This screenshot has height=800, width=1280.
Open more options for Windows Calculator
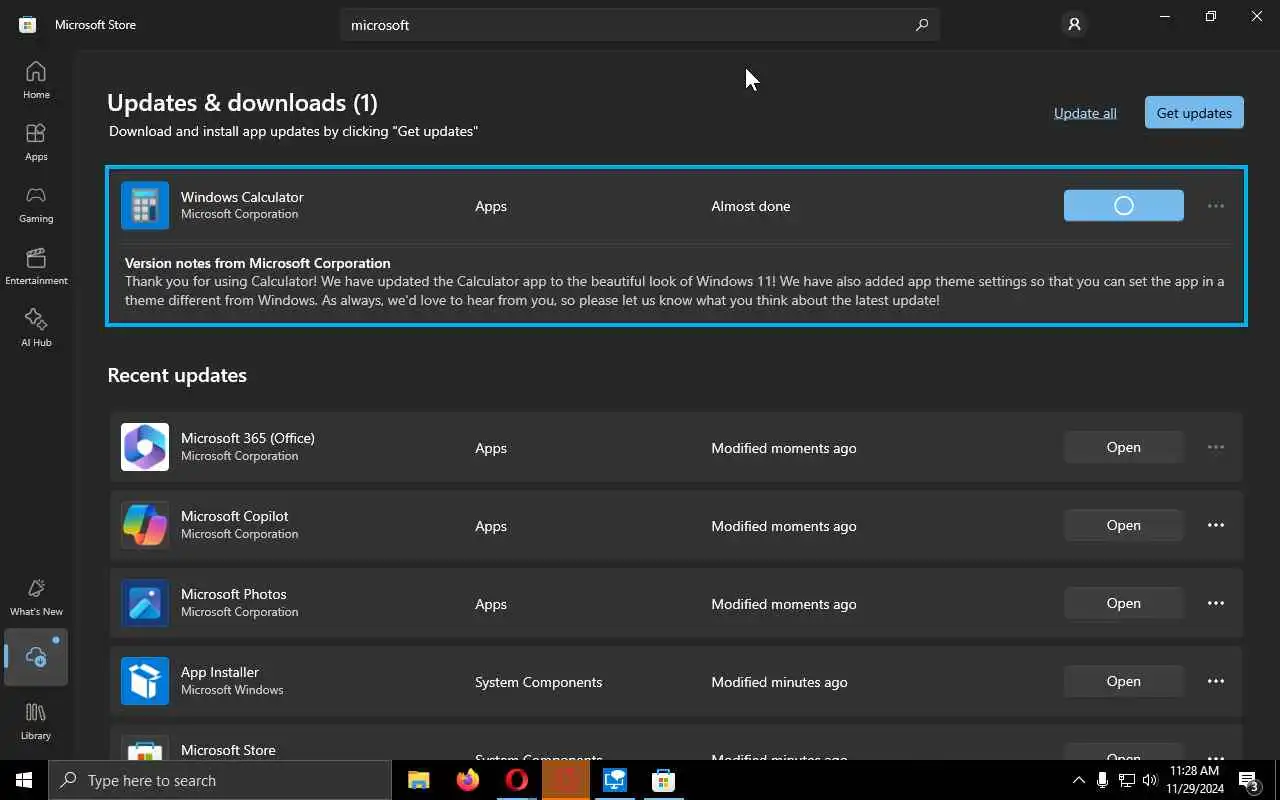(x=1216, y=206)
